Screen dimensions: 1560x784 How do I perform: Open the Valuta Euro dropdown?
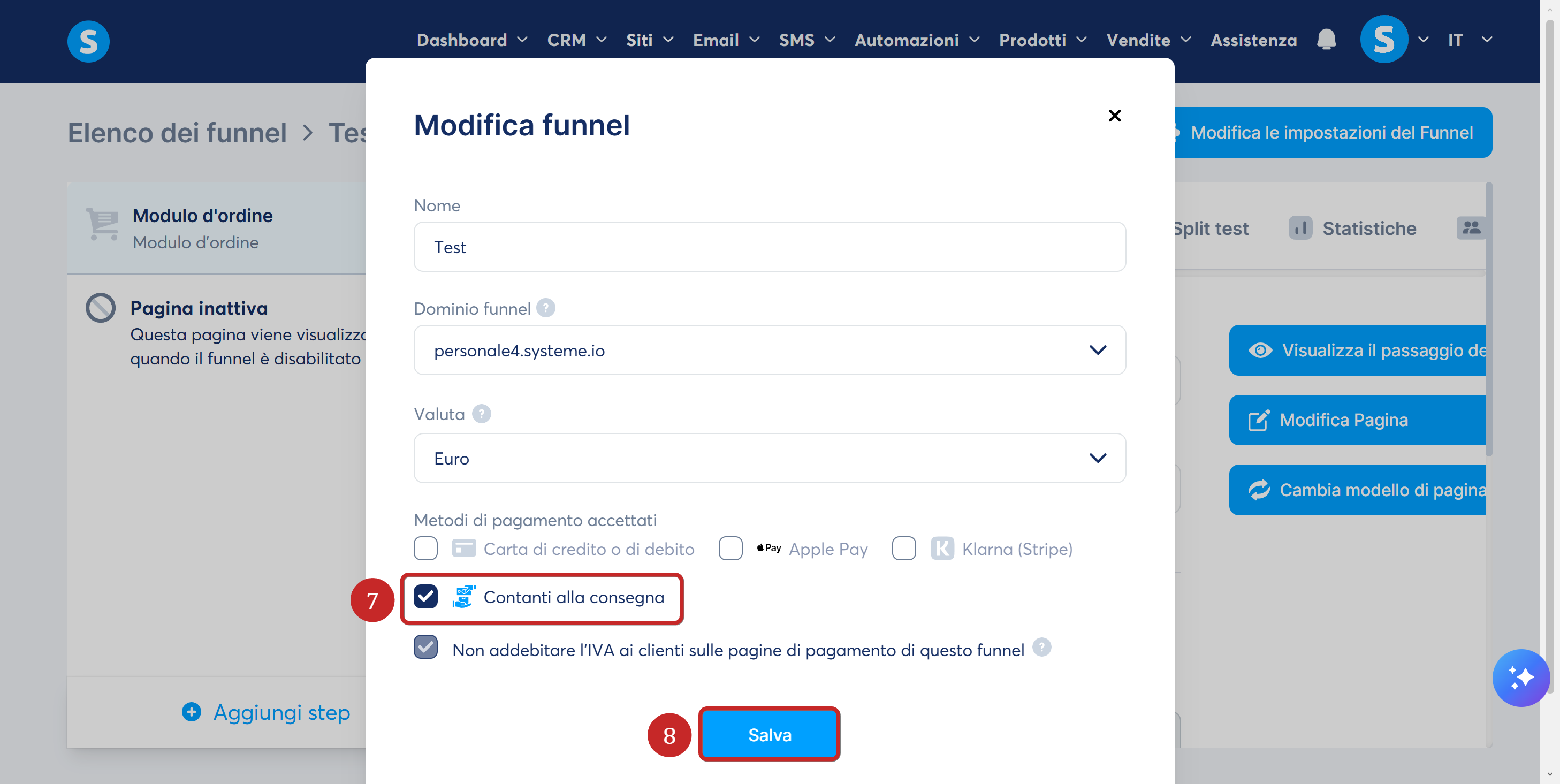[x=770, y=458]
